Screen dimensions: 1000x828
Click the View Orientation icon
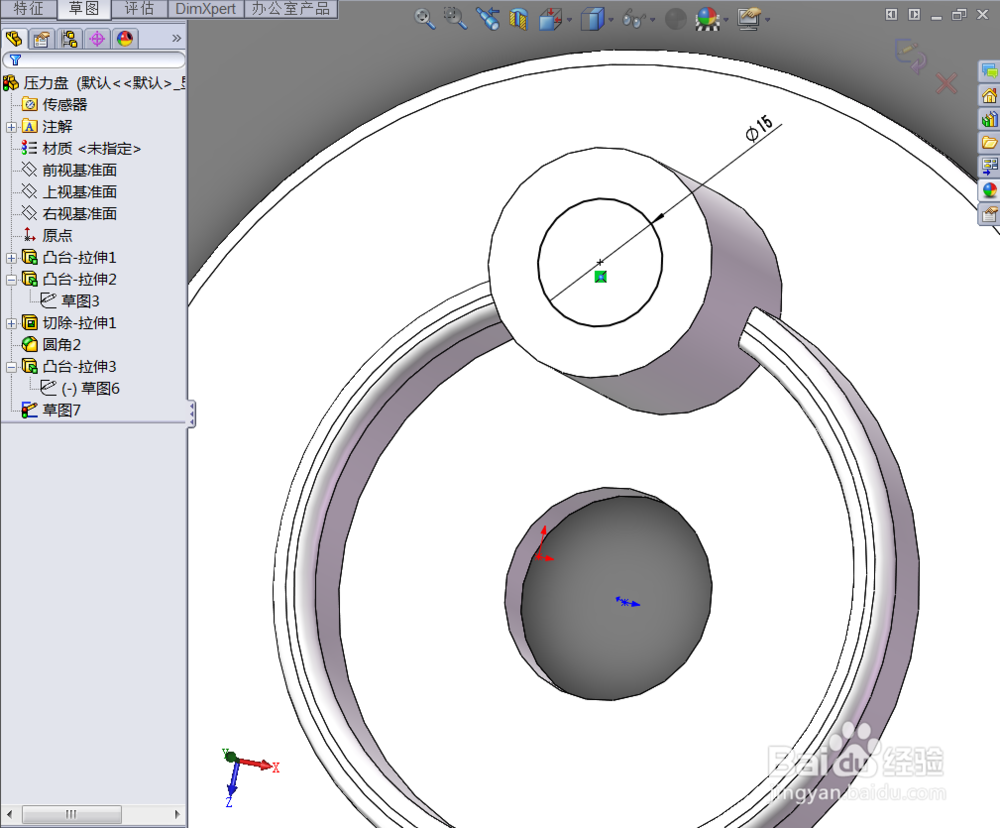pyautogui.click(x=550, y=19)
